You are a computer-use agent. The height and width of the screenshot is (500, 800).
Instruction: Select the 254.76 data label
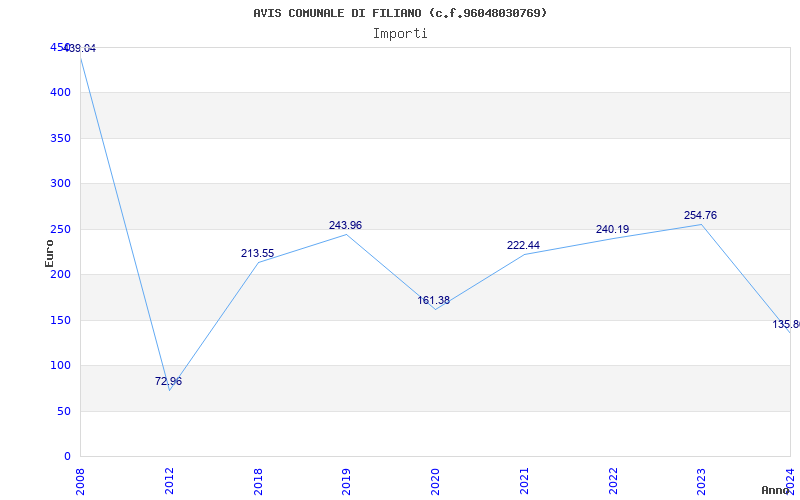point(700,215)
